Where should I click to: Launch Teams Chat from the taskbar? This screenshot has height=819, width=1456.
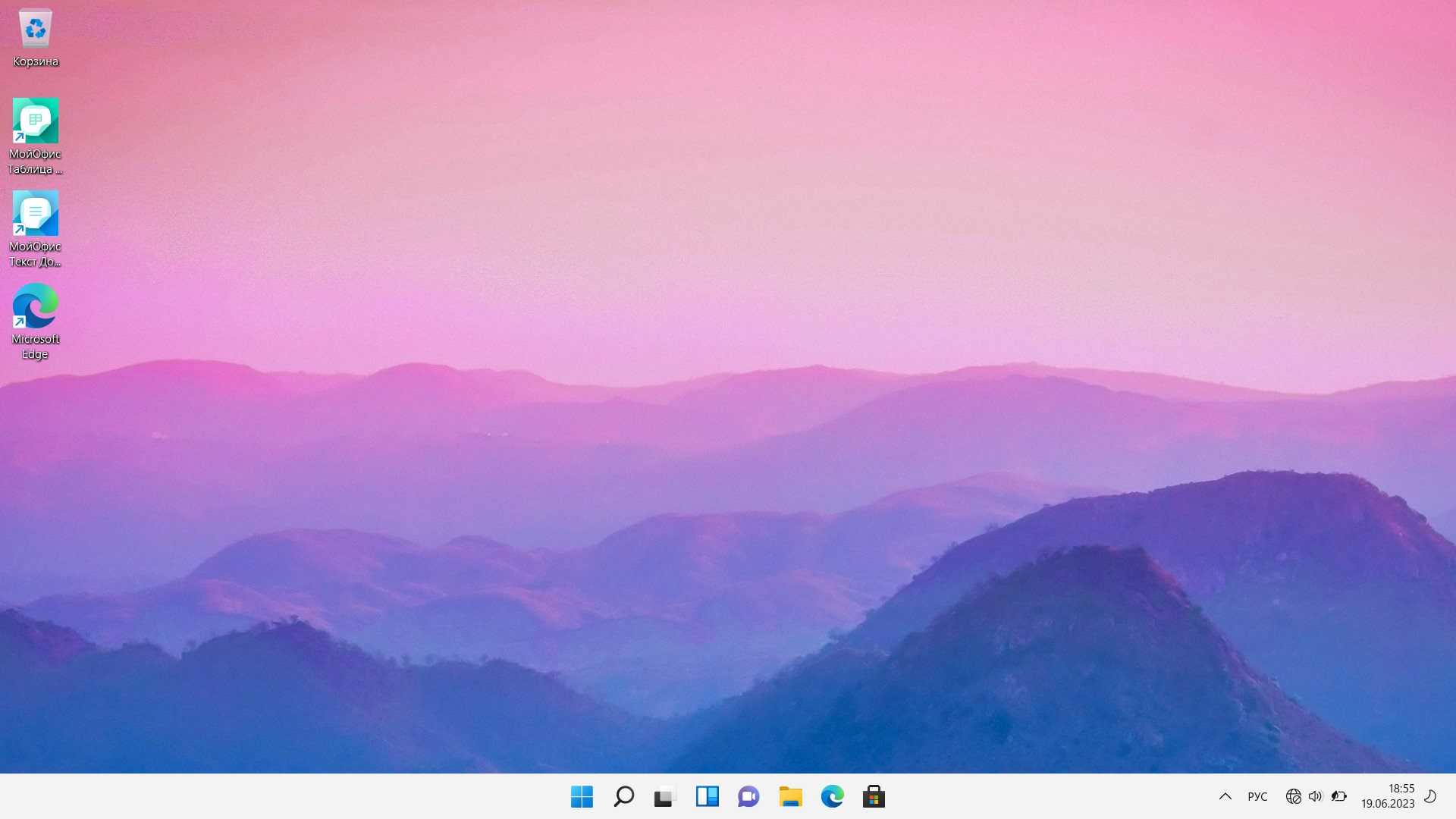[x=748, y=796]
